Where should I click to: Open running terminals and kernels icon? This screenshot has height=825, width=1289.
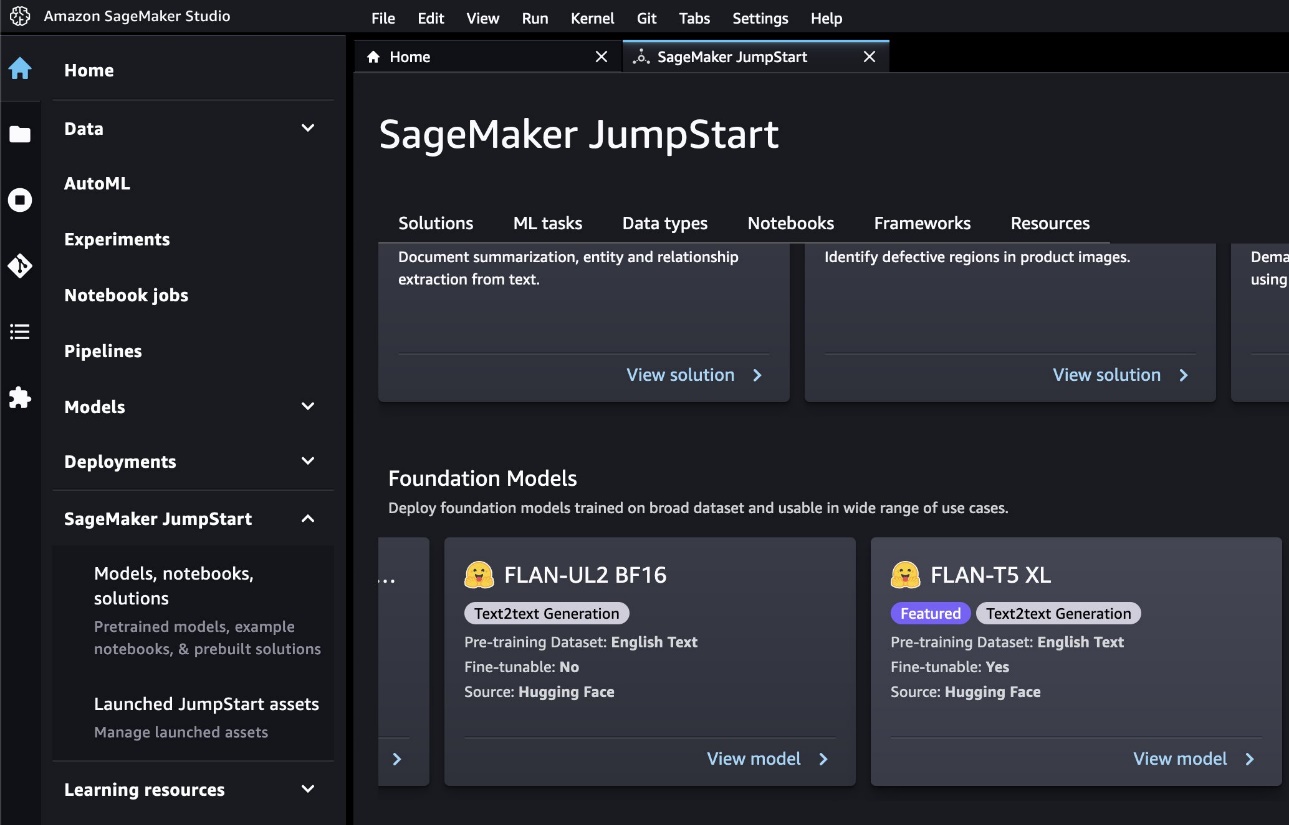coord(20,200)
